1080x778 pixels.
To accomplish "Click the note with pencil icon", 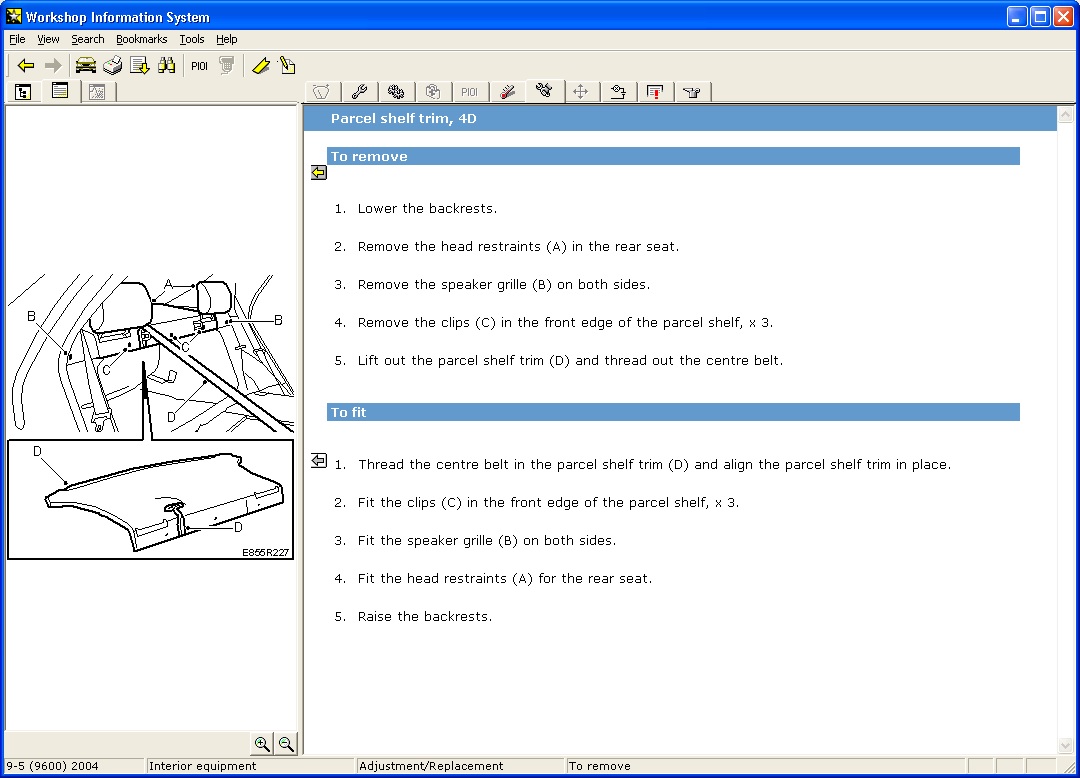I will 287,65.
